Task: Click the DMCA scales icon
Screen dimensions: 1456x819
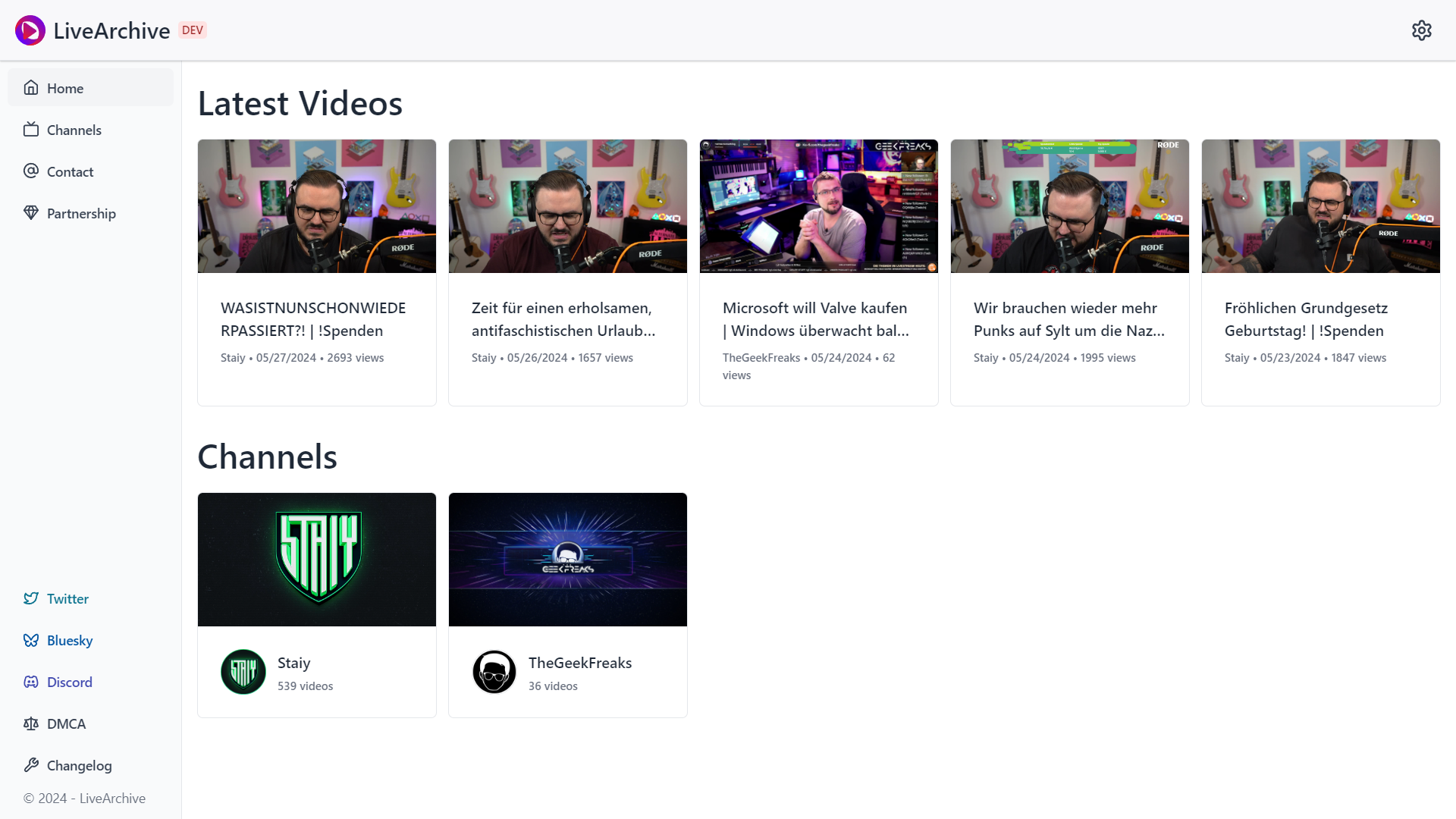Action: [x=31, y=723]
